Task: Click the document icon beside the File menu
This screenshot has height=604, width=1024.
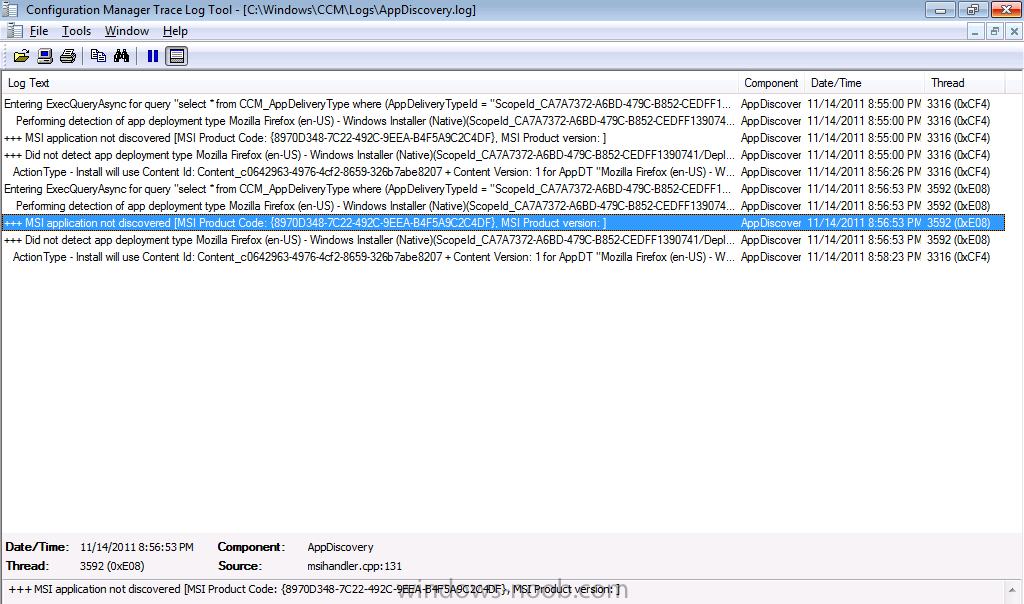Action: (14, 31)
